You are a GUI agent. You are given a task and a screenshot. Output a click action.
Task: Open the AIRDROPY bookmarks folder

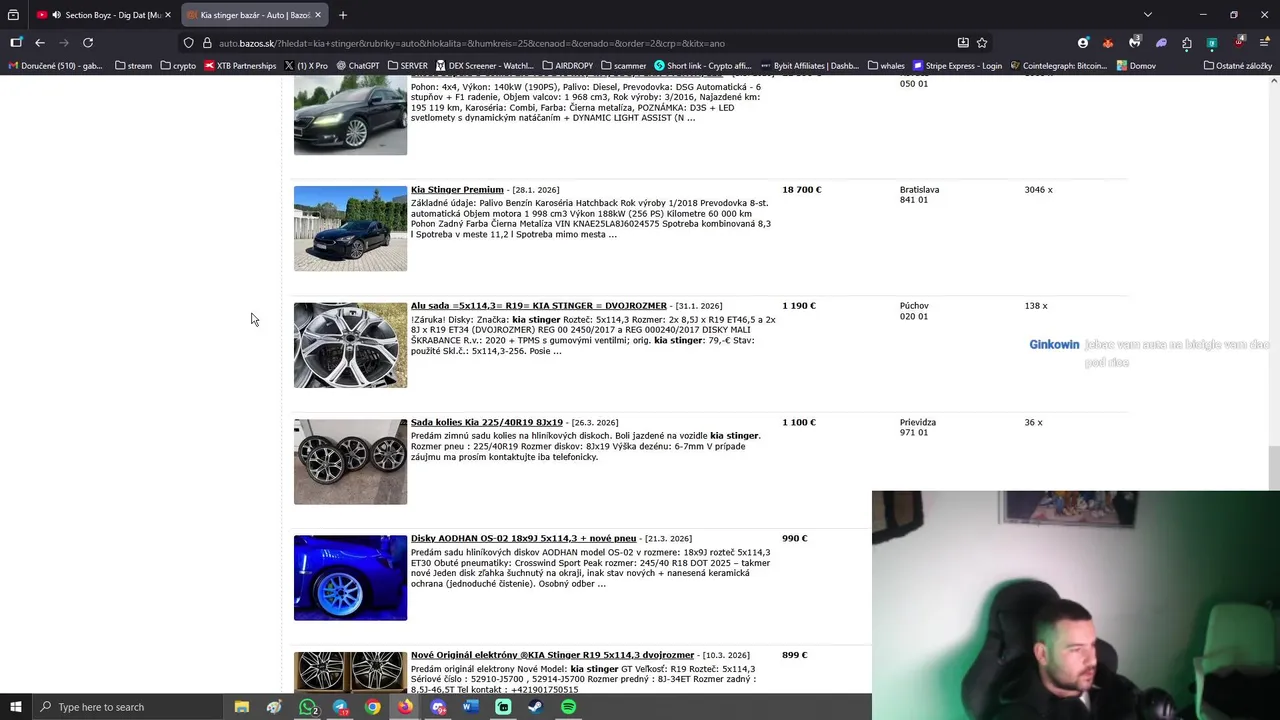[568, 66]
